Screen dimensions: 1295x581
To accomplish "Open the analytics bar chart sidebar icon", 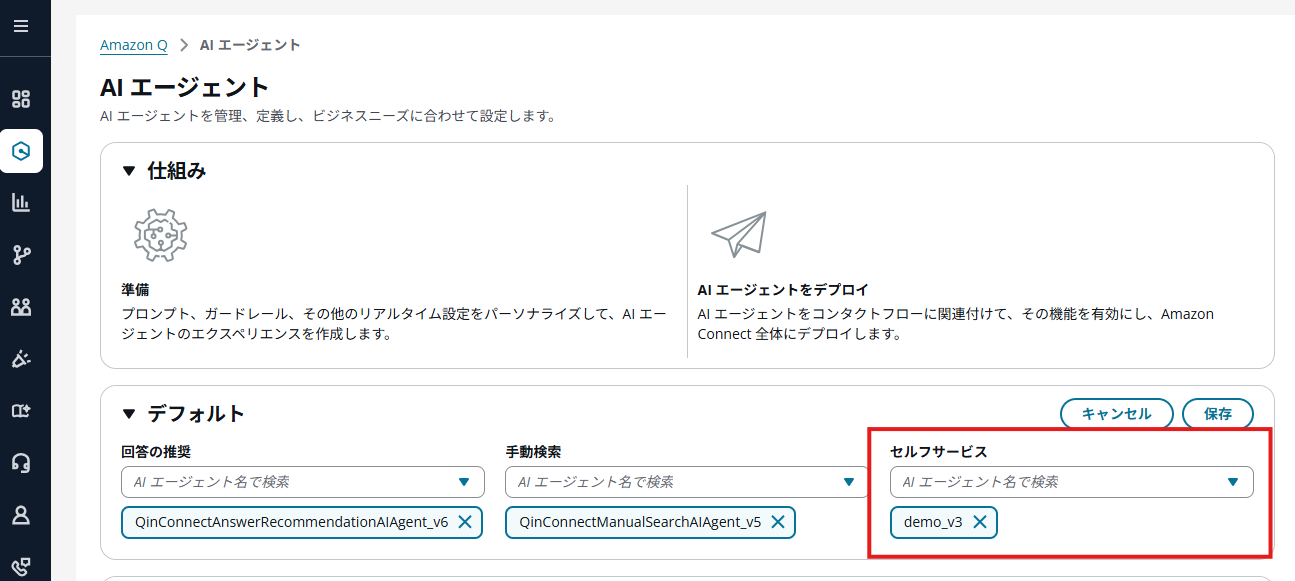I will click(x=21, y=203).
